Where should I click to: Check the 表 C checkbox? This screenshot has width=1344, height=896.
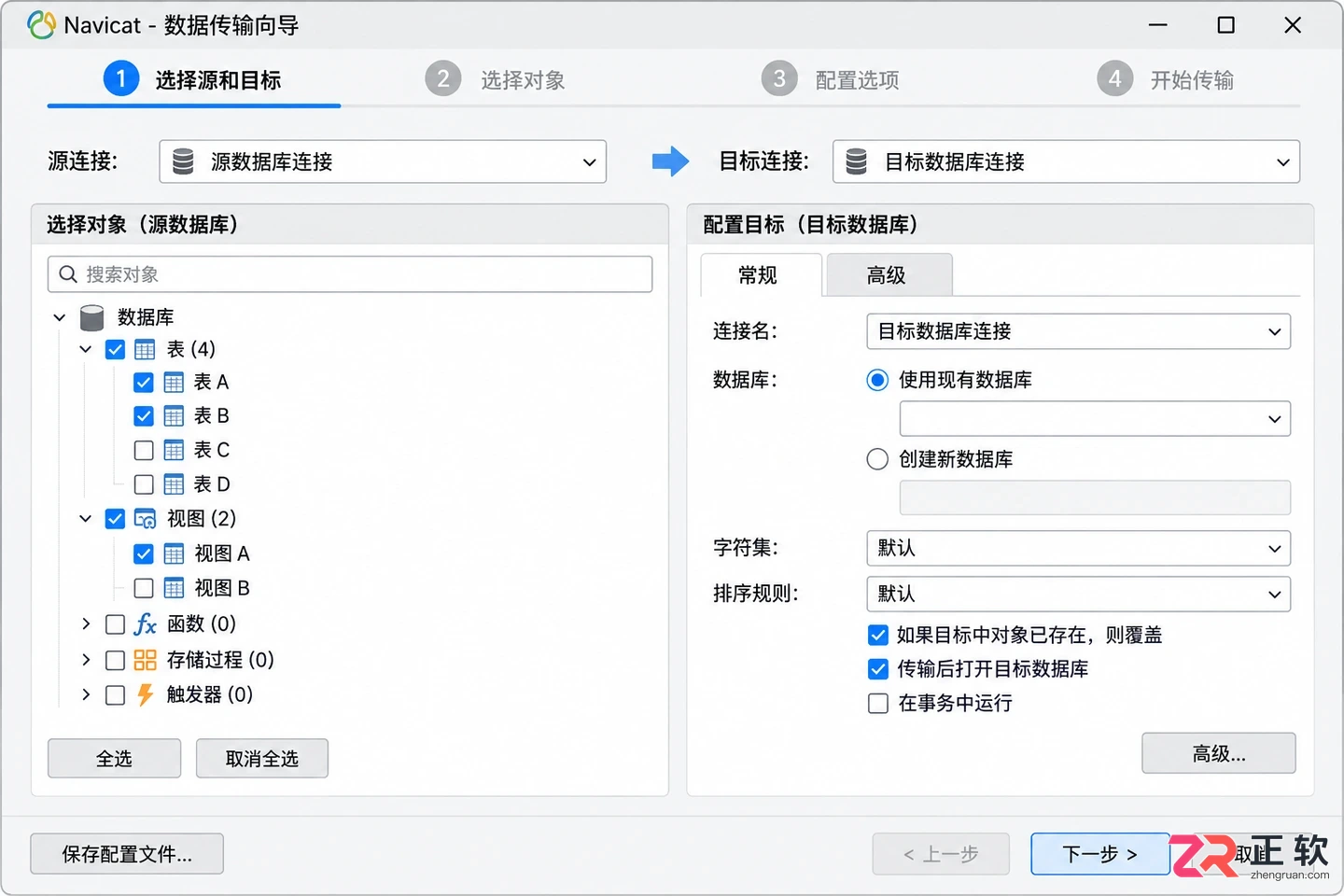coord(144,451)
